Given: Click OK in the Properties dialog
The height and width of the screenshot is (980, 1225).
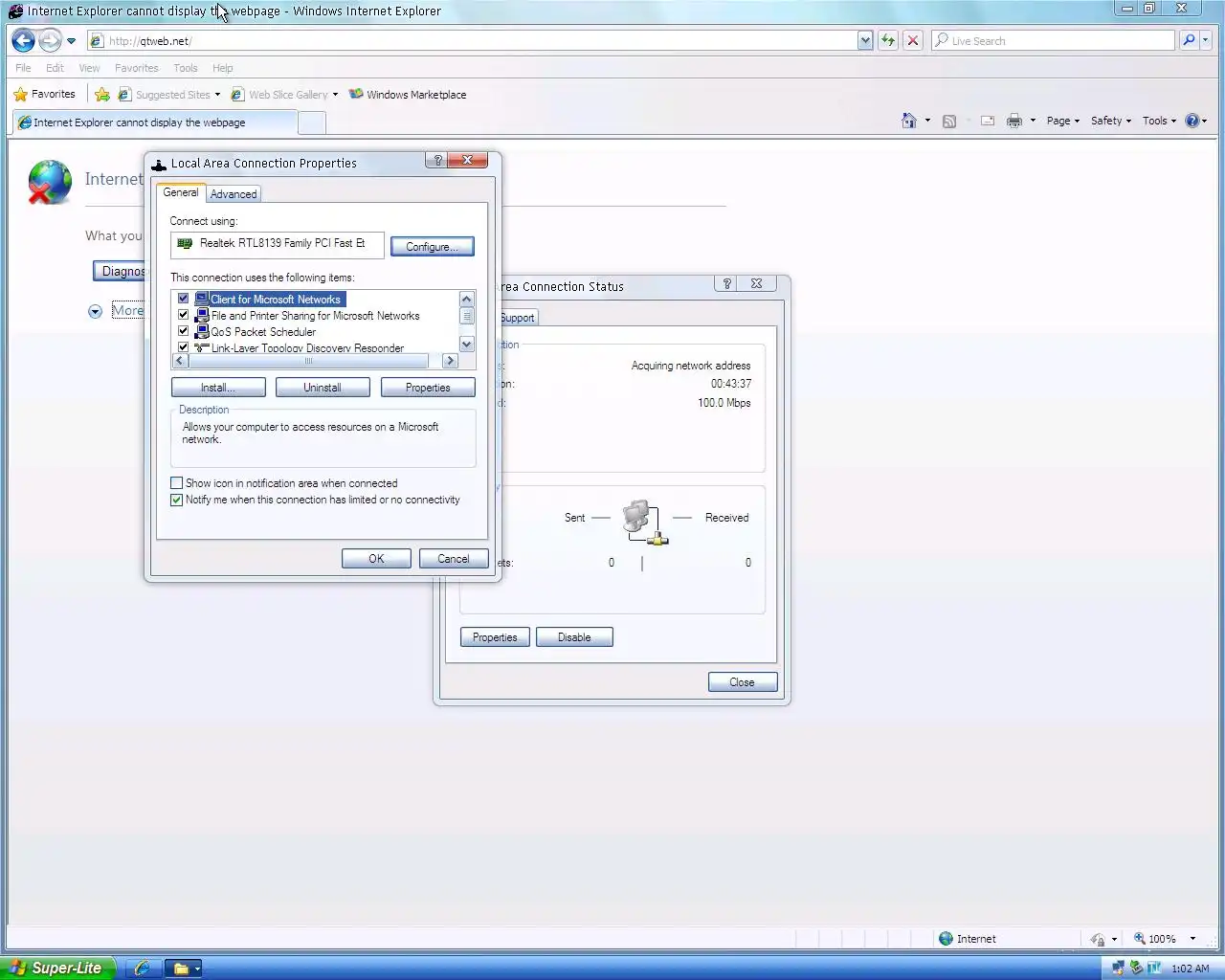Looking at the screenshot, I should pos(376,559).
